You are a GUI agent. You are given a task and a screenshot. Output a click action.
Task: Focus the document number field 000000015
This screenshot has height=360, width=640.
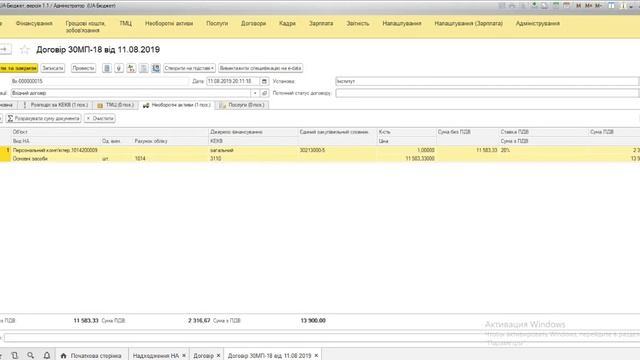(x=100, y=81)
